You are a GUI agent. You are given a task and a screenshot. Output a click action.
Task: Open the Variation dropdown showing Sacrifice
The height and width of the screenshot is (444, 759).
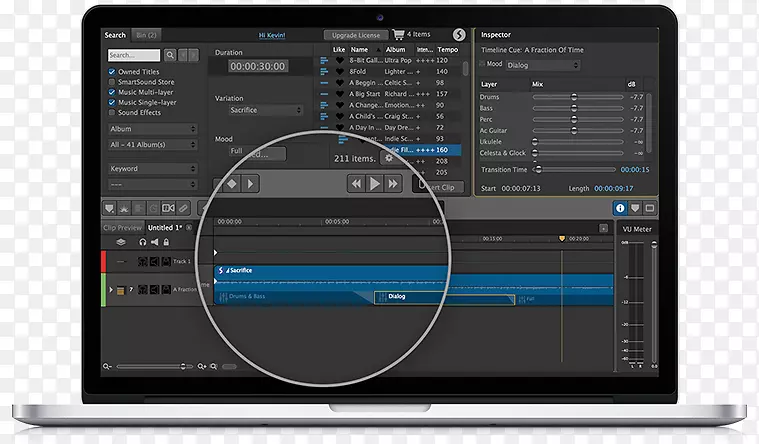tap(266, 110)
